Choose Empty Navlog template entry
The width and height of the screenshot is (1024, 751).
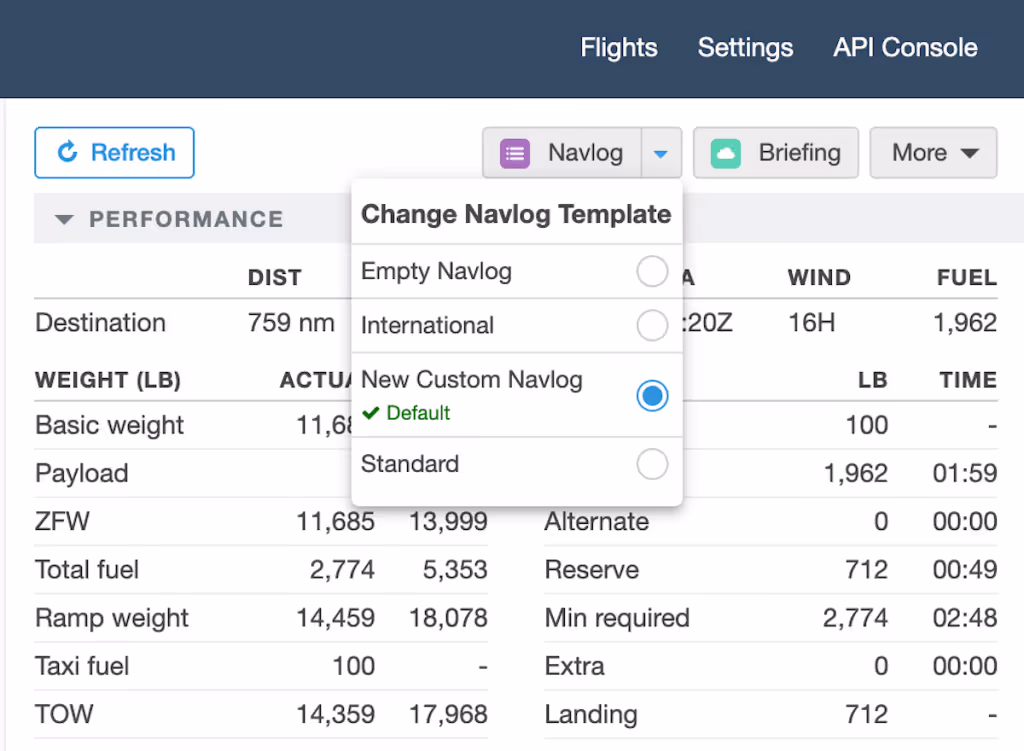[x=517, y=271]
